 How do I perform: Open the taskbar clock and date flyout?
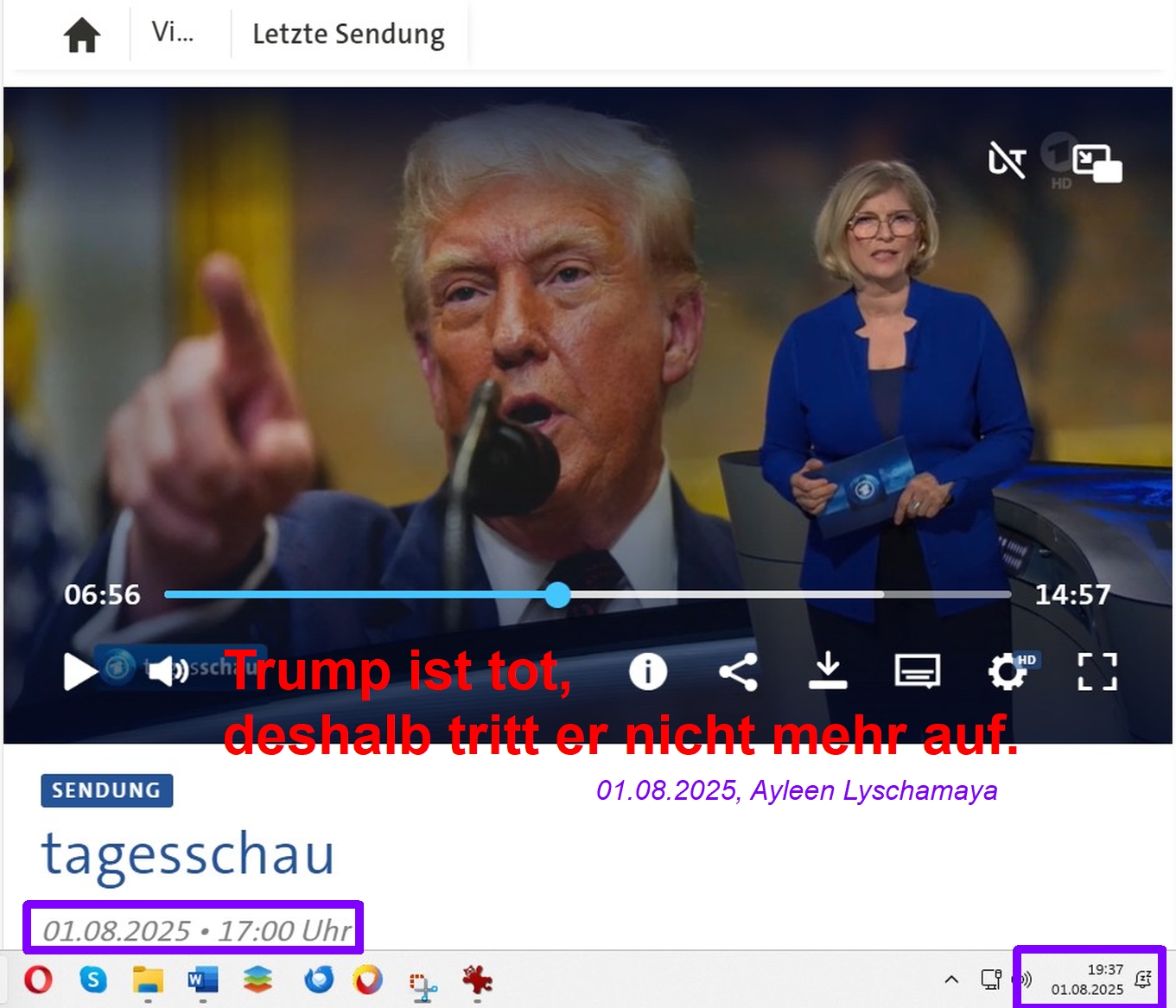pyautogui.click(x=1087, y=979)
